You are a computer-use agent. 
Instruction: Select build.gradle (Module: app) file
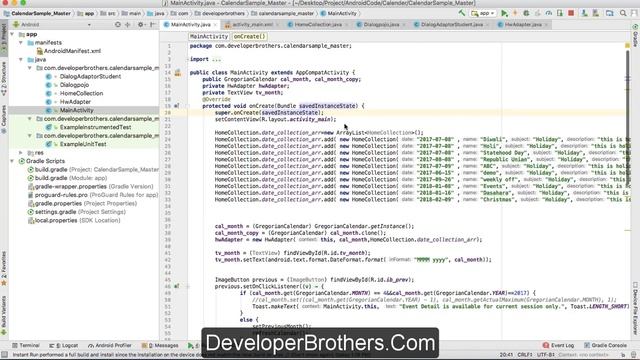67,178
